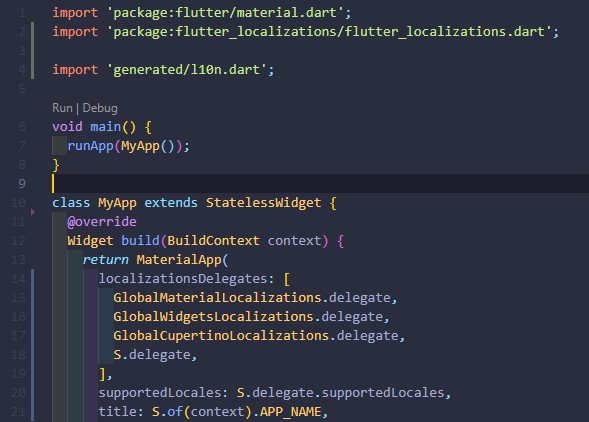Viewport: 589px width, 422px height.
Task: Click the 'void' keyword on line 6
Action: (67, 127)
